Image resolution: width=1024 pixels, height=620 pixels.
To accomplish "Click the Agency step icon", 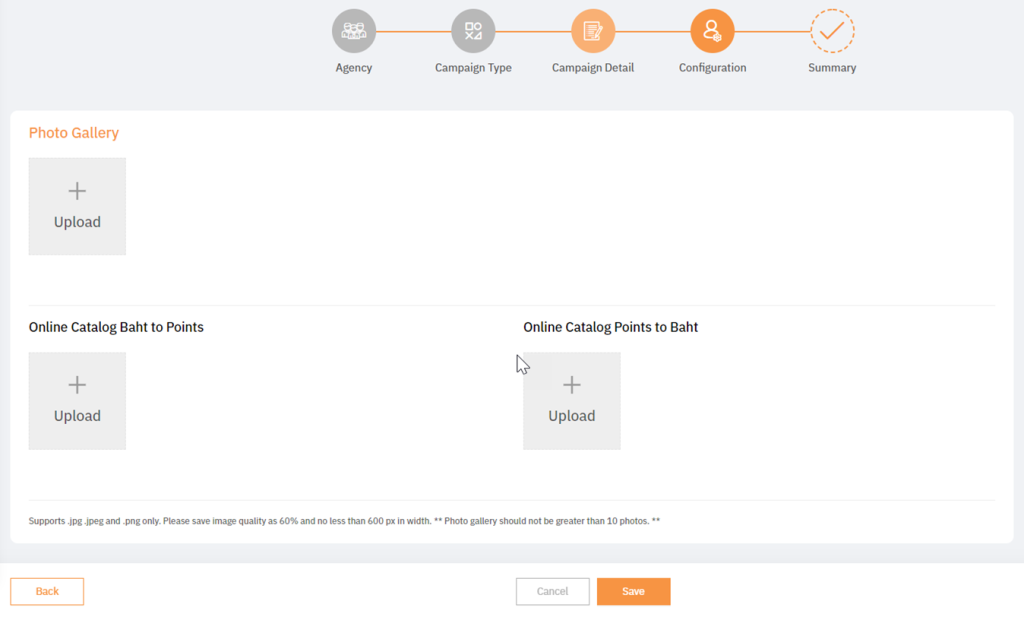I will [353, 30].
